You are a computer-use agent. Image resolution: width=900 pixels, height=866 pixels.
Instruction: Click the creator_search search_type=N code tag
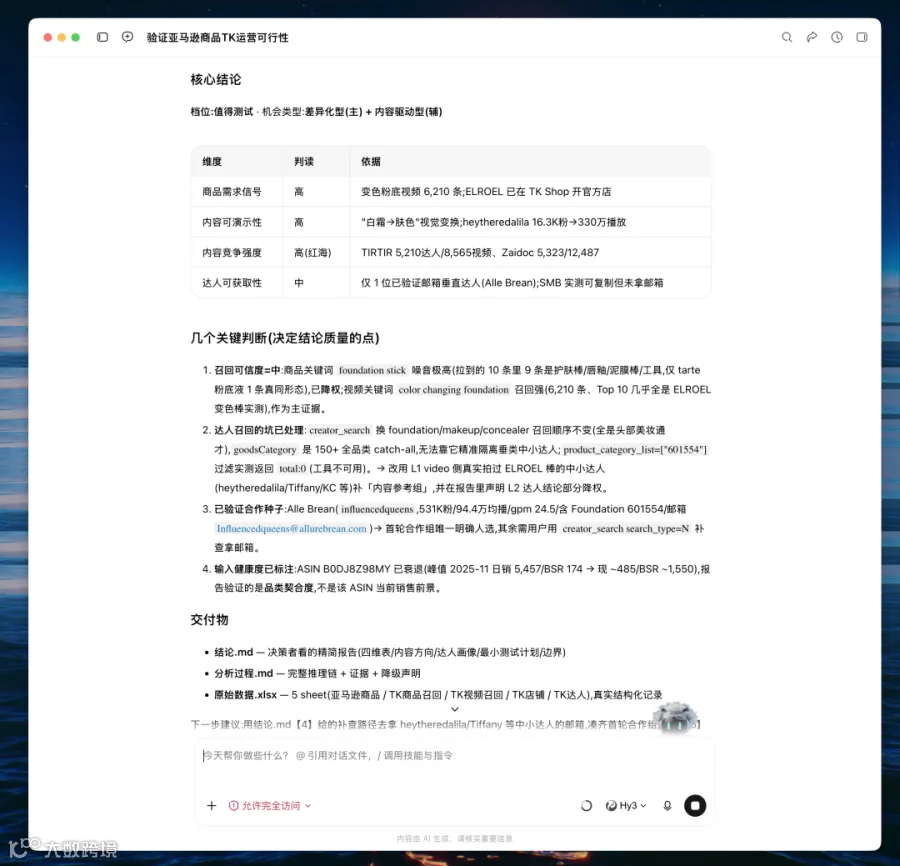[626, 529]
